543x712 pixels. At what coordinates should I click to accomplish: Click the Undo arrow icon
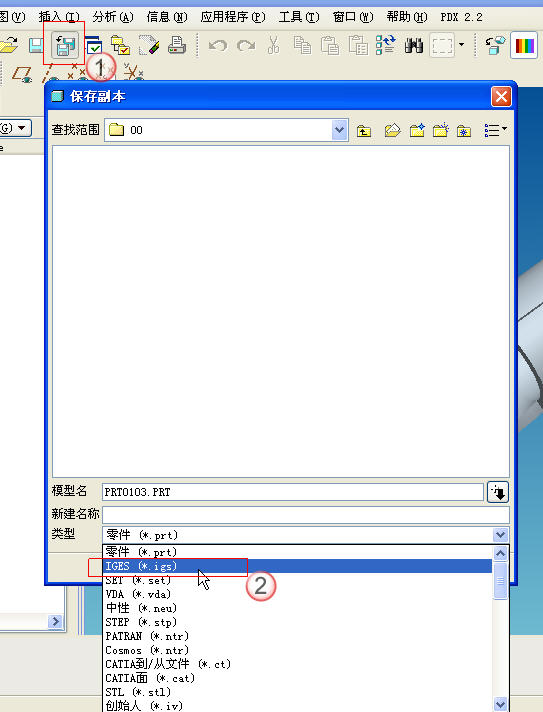pyautogui.click(x=218, y=45)
